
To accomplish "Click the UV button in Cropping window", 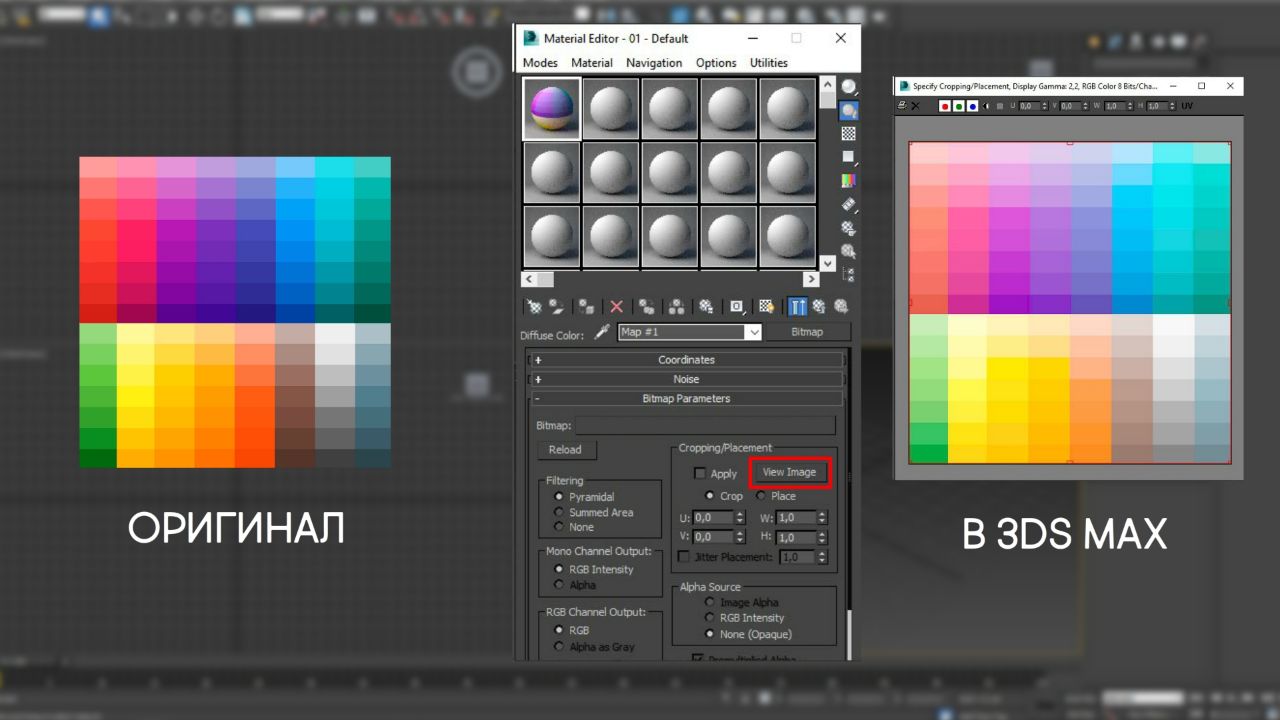I will pyautogui.click(x=1187, y=106).
